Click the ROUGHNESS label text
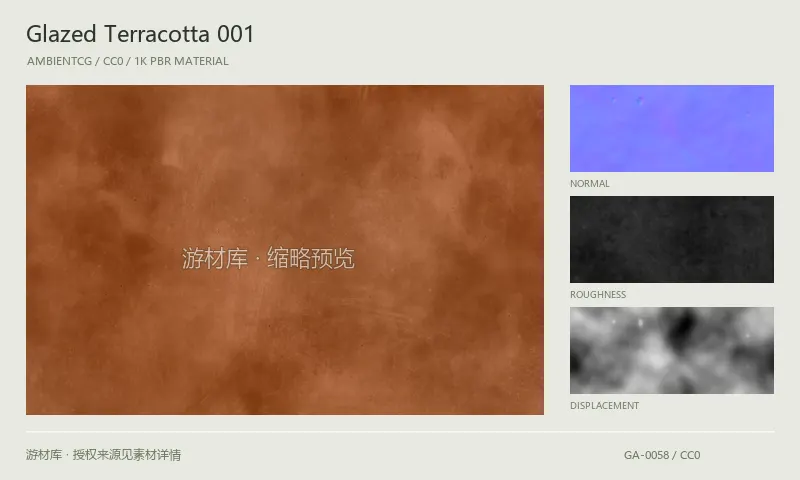 (x=598, y=295)
